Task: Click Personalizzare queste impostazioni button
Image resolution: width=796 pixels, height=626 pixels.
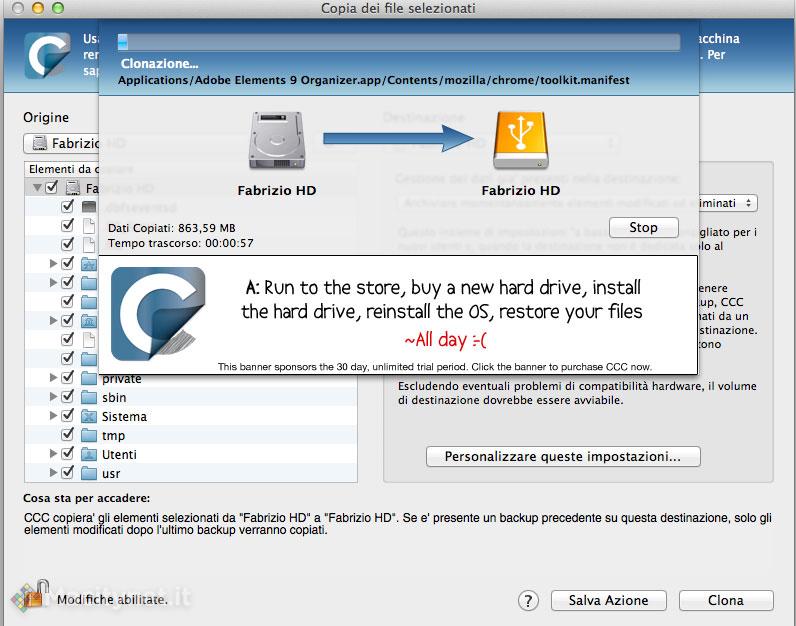Action: (x=563, y=456)
